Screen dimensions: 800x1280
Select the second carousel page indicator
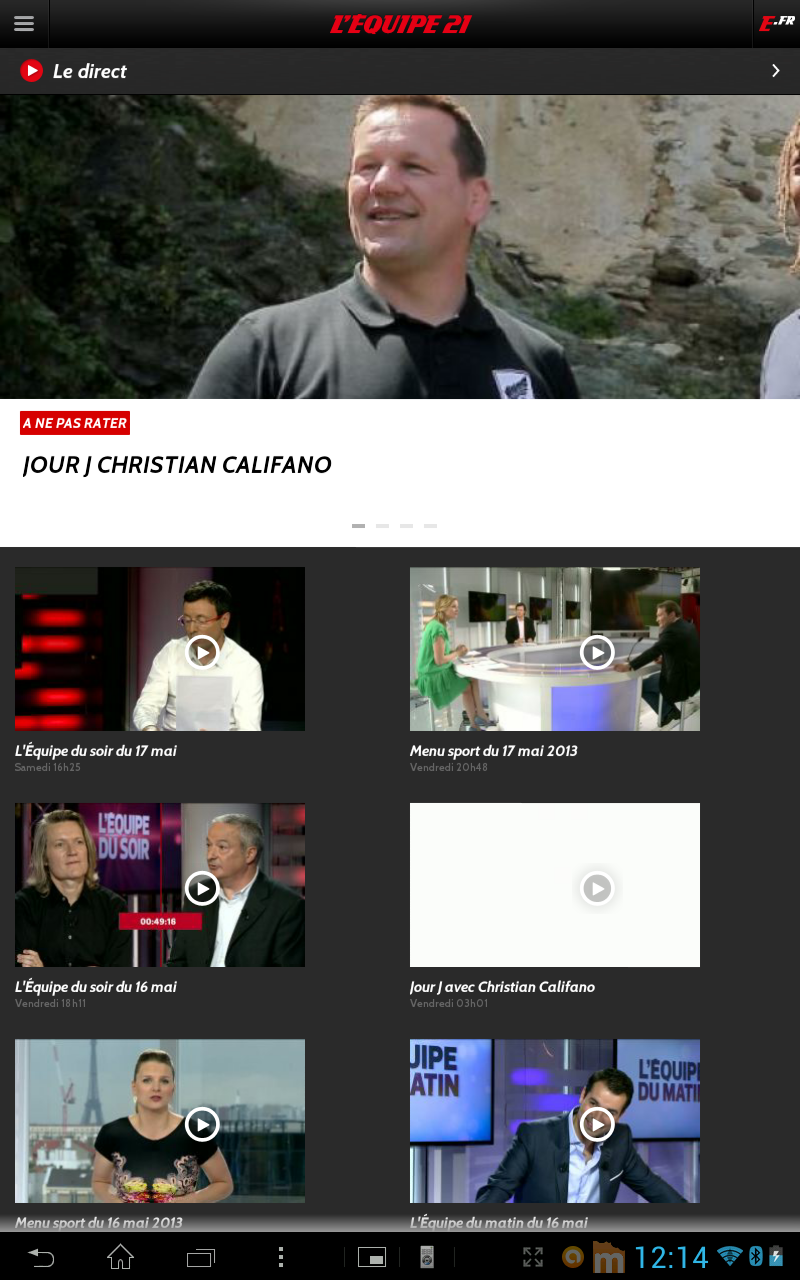(382, 526)
